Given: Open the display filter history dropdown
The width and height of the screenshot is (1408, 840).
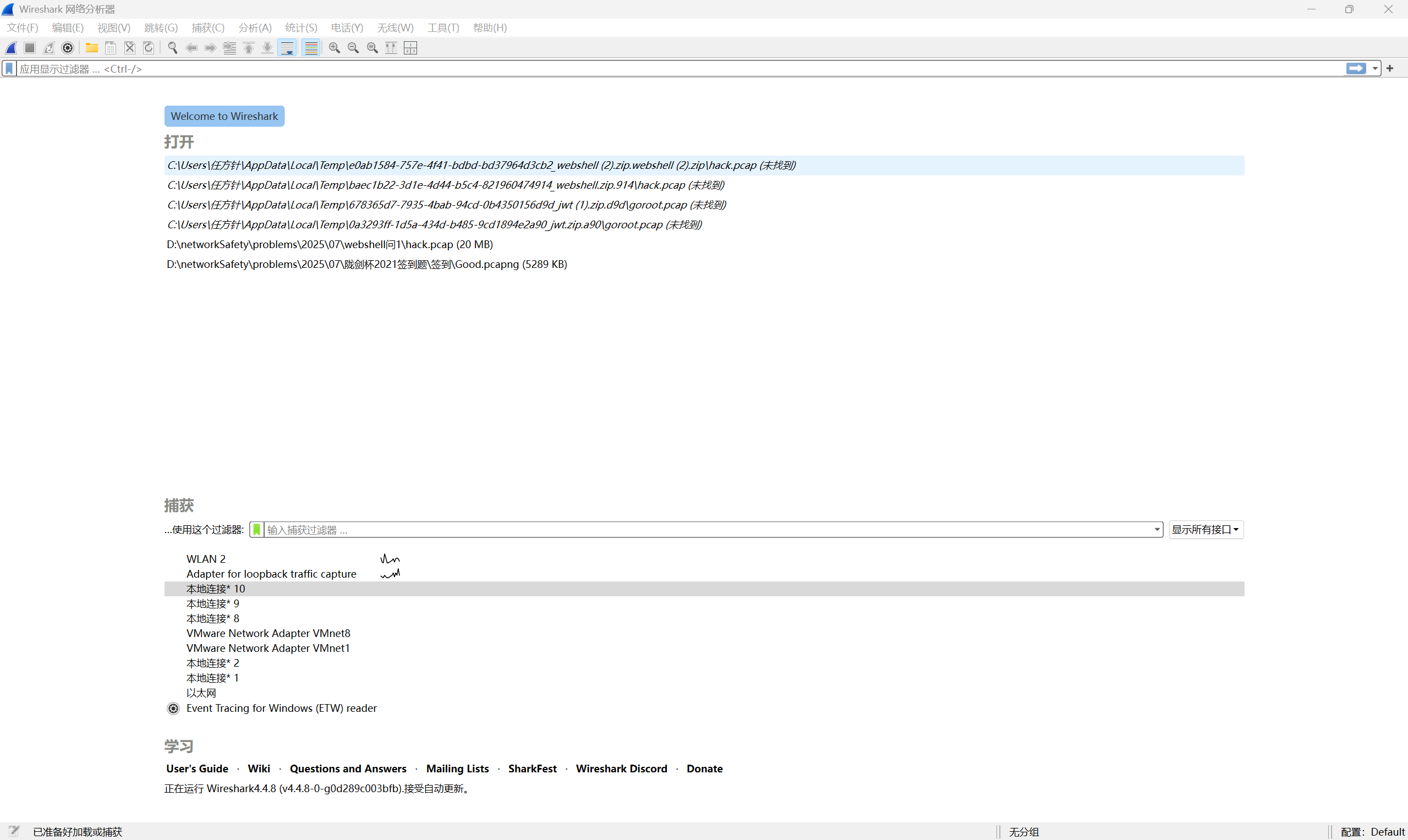Looking at the screenshot, I should pos(1374,69).
